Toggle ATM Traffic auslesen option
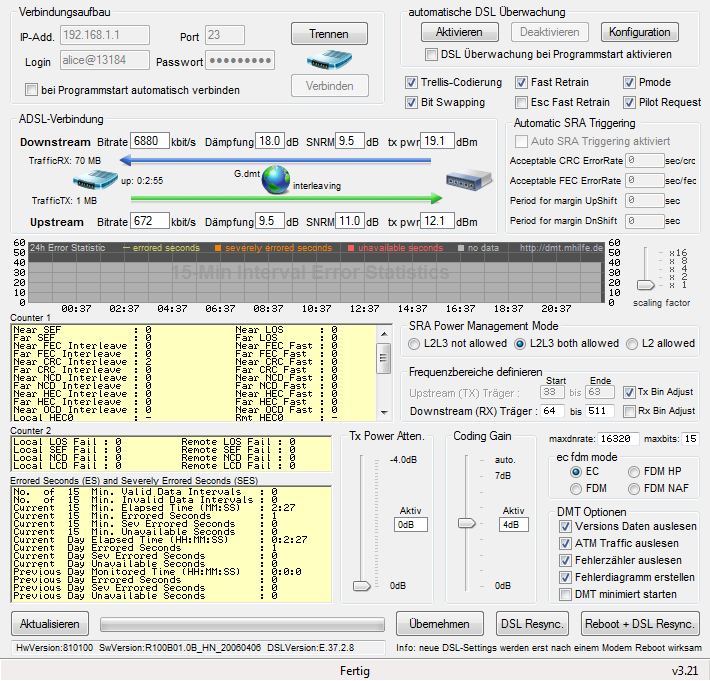Viewport: 710px width, 681px height. [565, 543]
